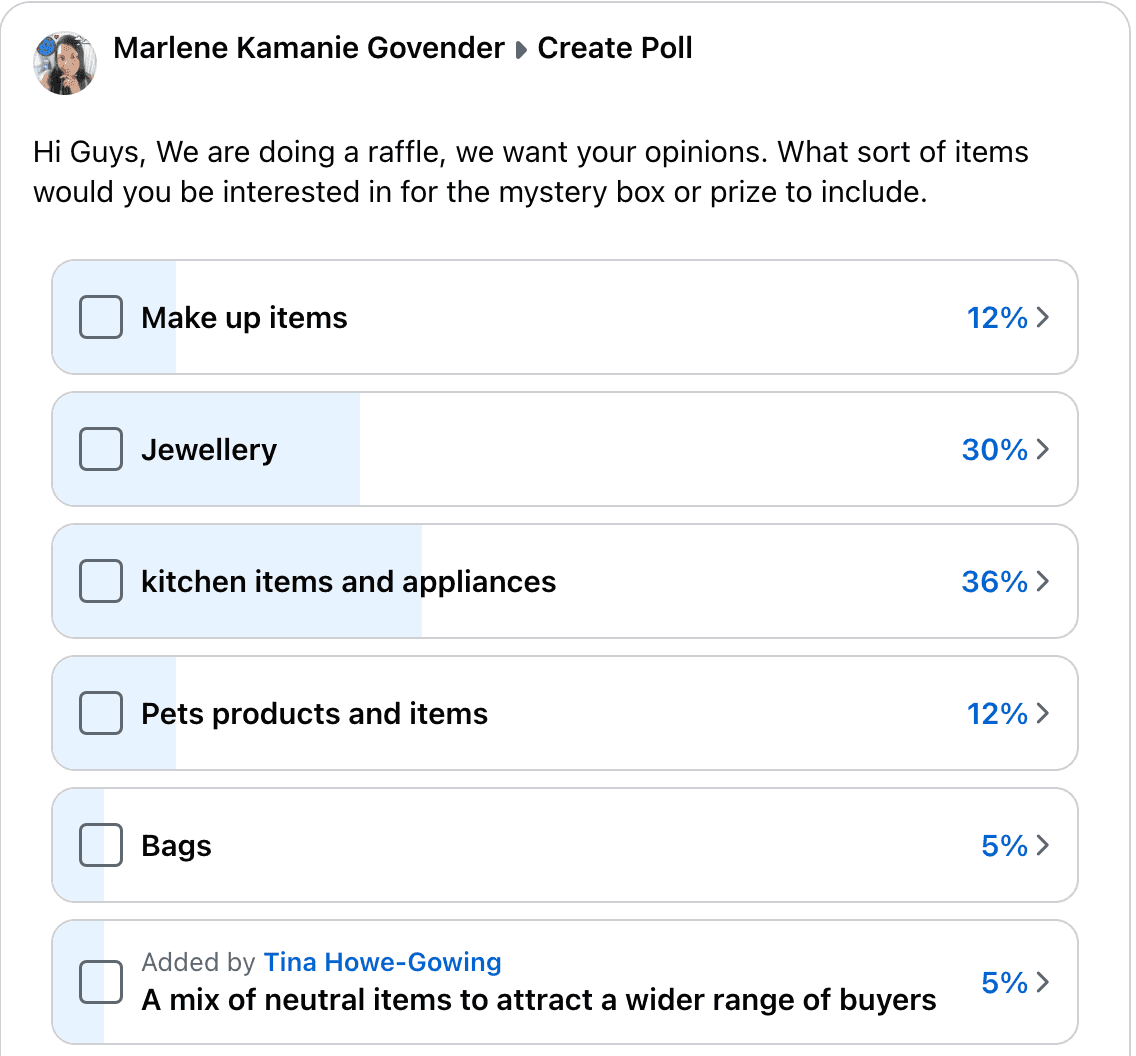Click the Marlene Kamanie Govender name link
This screenshot has width=1136, height=1056.
pyautogui.click(x=309, y=48)
